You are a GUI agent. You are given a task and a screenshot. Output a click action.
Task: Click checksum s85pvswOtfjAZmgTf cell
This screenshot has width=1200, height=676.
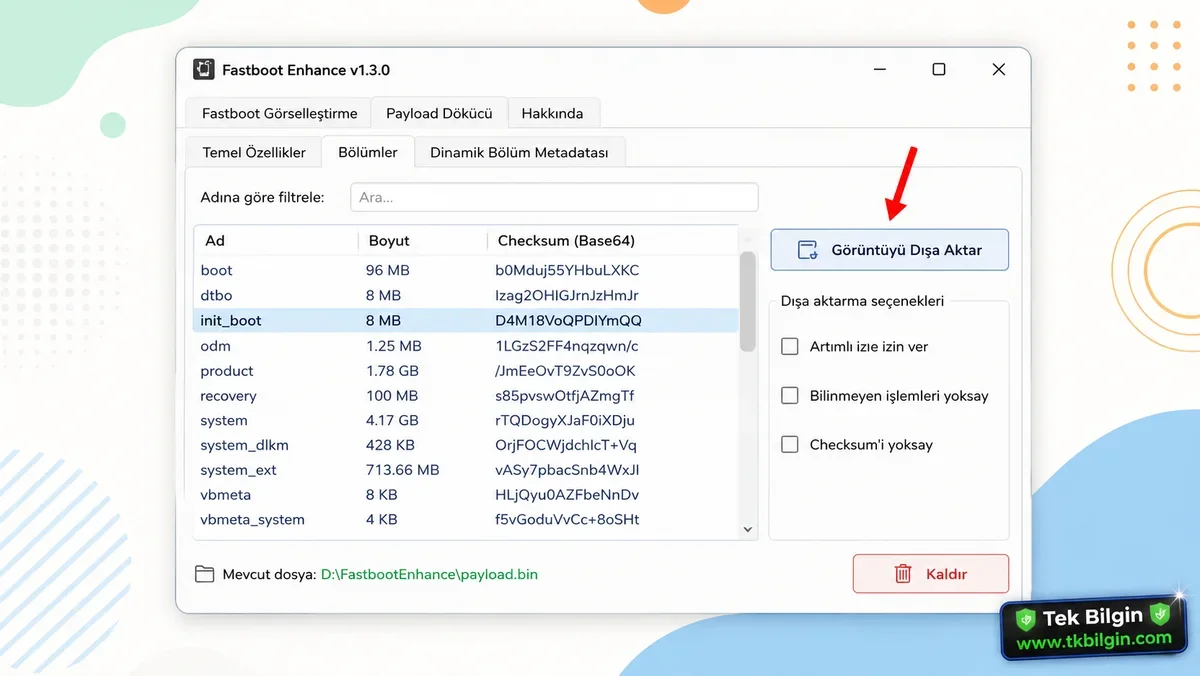click(564, 395)
